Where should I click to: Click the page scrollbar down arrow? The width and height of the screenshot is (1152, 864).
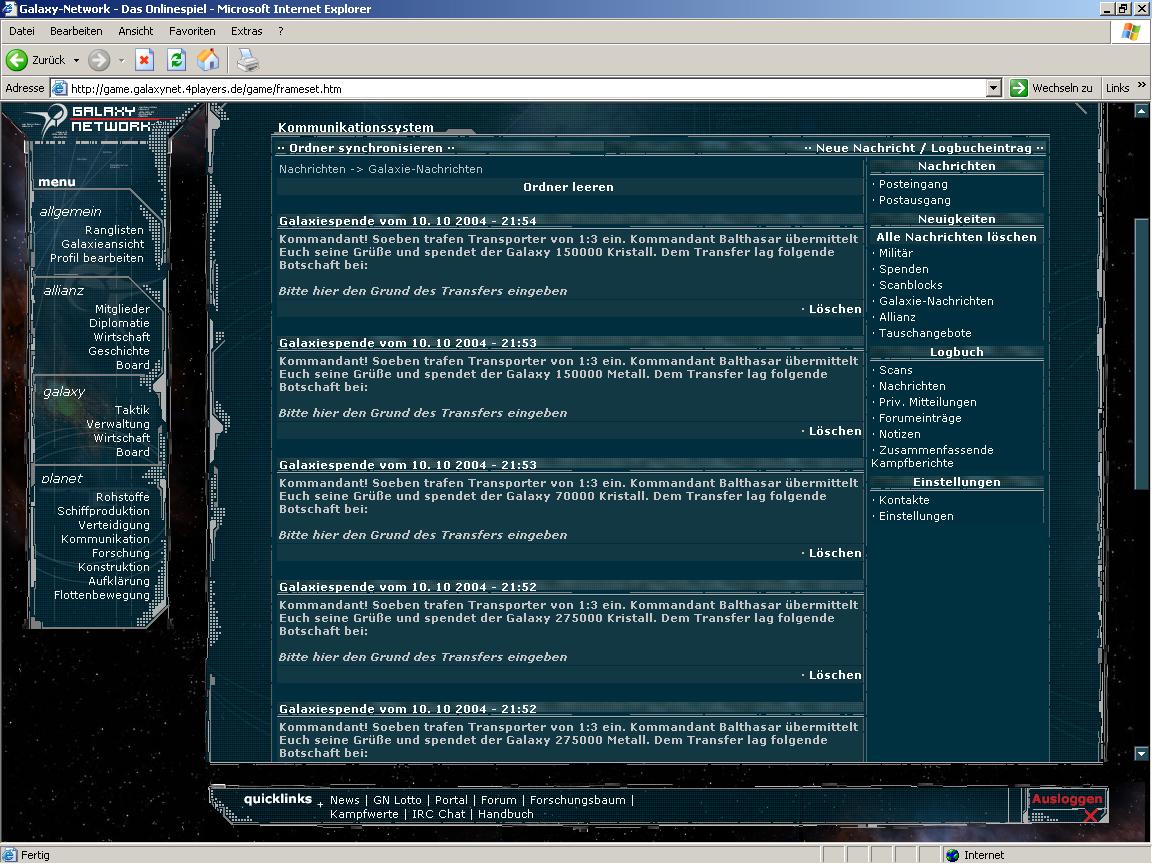(1141, 753)
